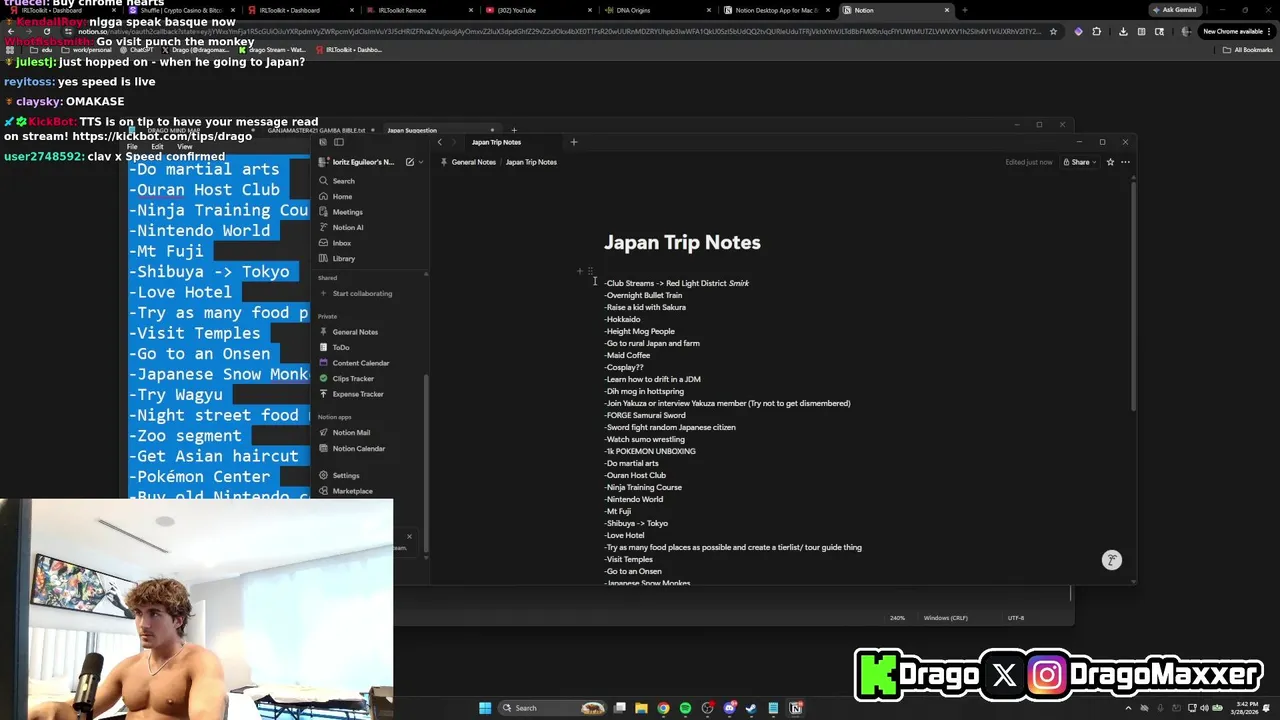This screenshot has width=1280, height=720.
Task: Click the line '-FORGE Samurai Sword'
Action: click(x=645, y=416)
